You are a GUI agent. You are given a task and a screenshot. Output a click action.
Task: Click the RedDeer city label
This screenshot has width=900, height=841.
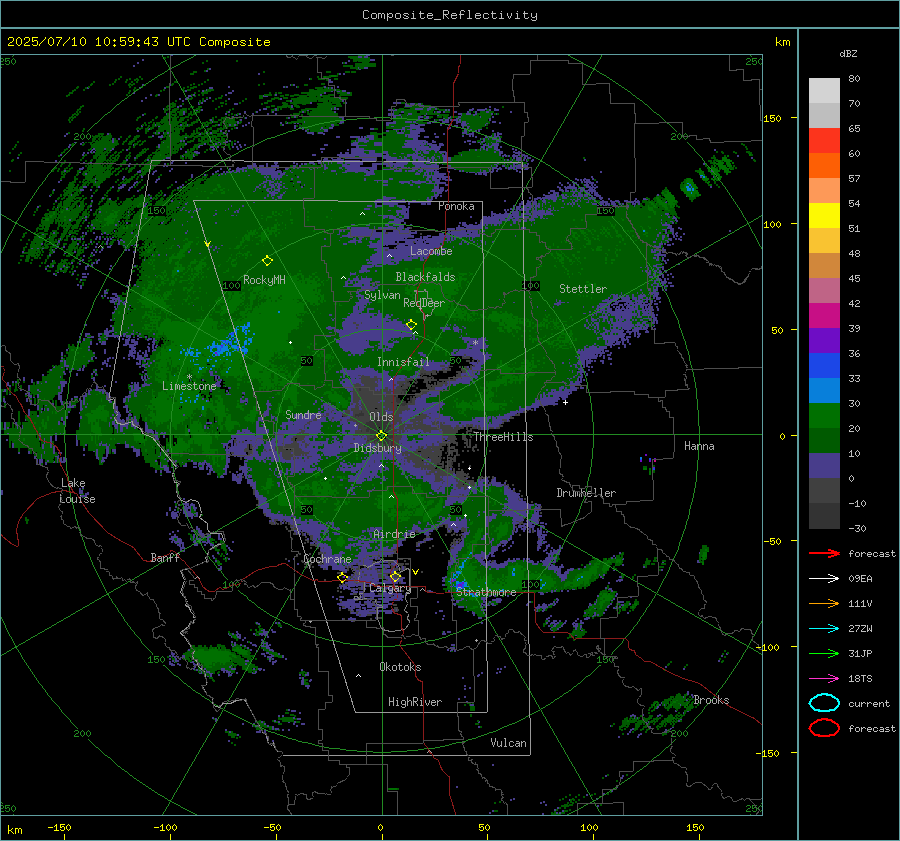click(424, 303)
